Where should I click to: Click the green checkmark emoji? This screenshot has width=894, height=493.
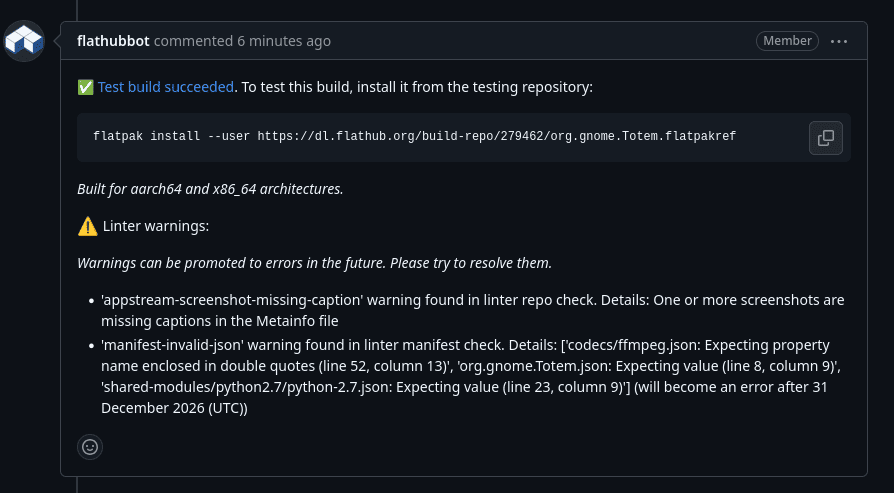pos(85,87)
